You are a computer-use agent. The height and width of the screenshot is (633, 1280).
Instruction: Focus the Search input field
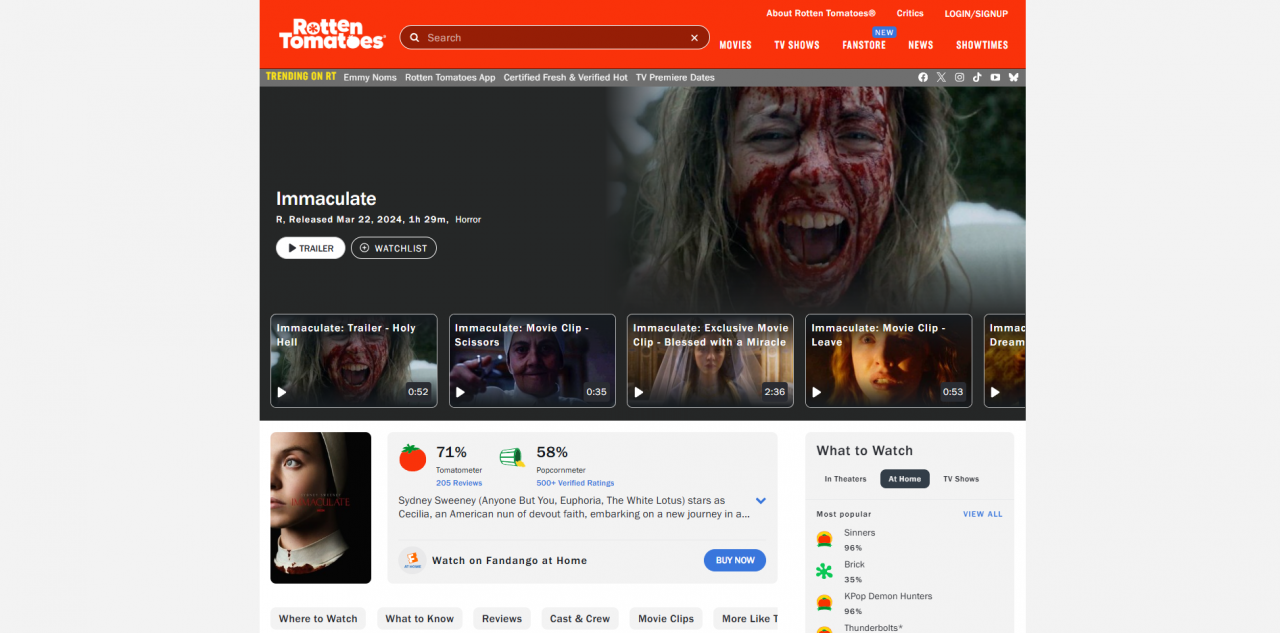(x=555, y=37)
